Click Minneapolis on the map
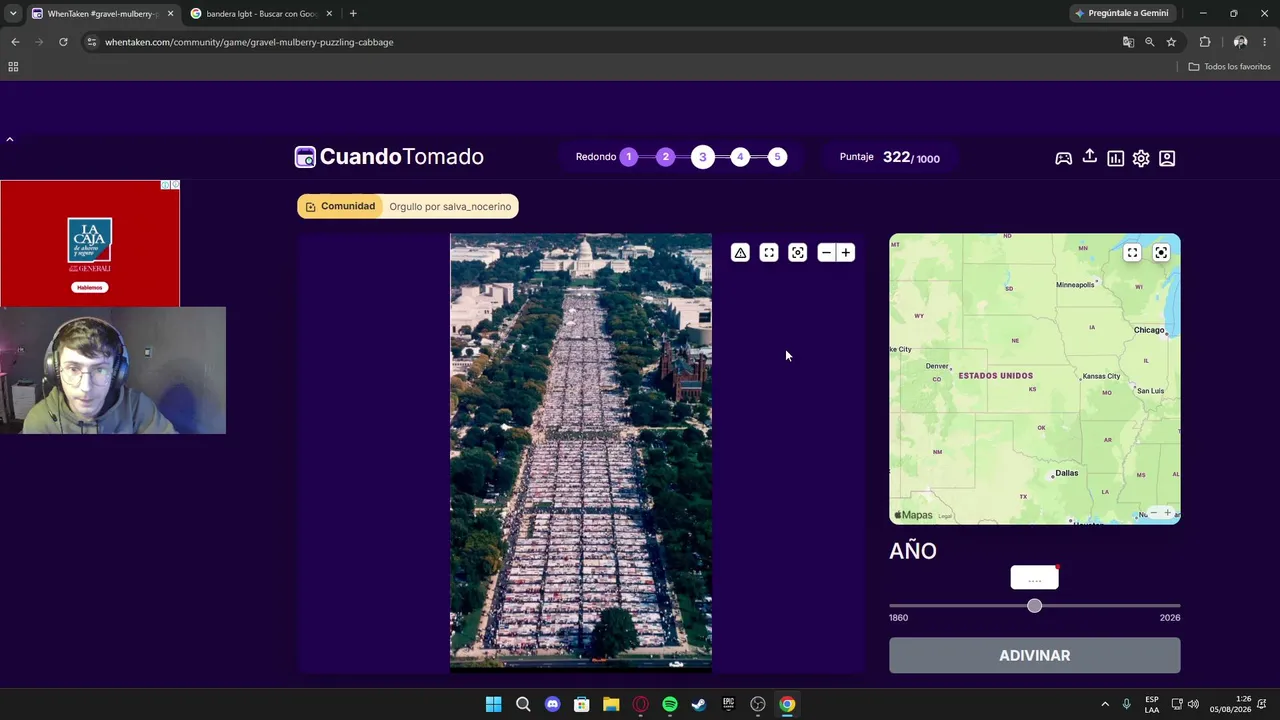Viewport: 1280px width, 720px height. 1076,285
